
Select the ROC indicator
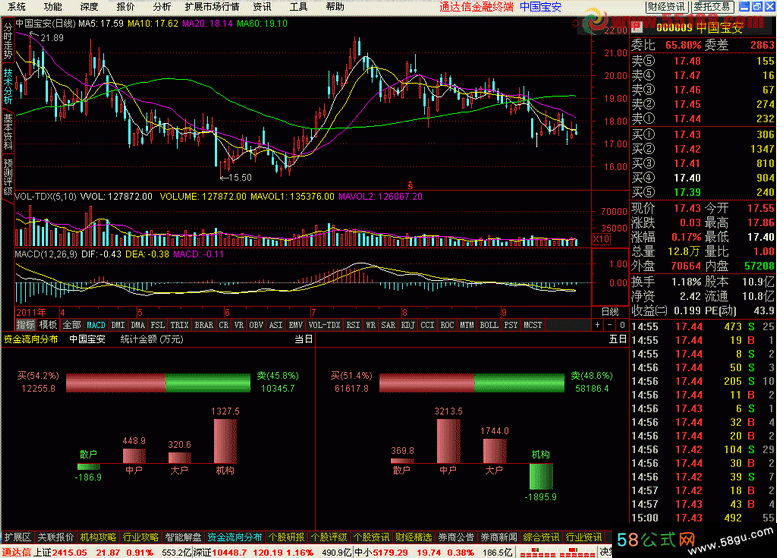click(x=447, y=325)
